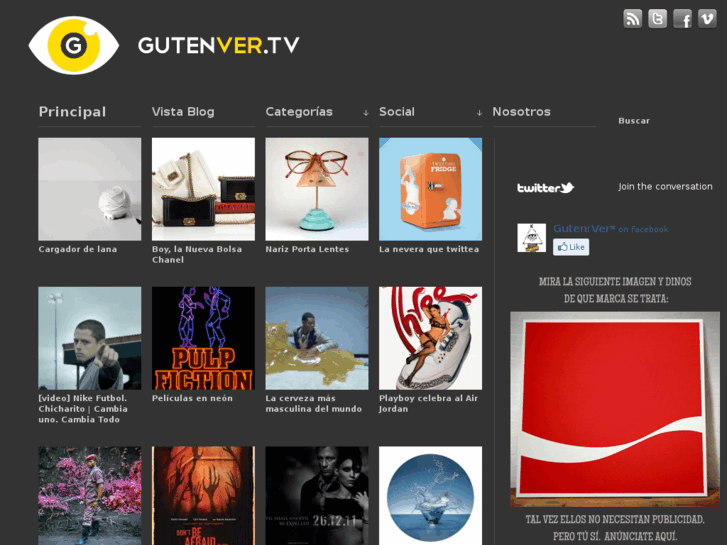Open the Chicharito Nike video thumbnail
The image size is (727, 545).
89,338
